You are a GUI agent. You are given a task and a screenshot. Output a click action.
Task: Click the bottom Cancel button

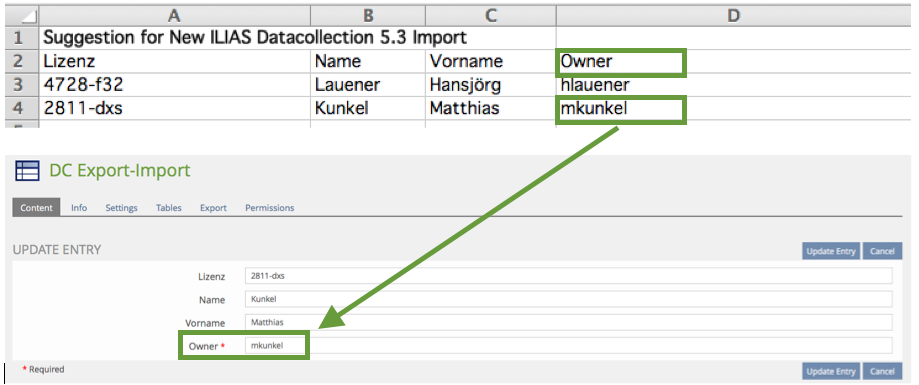(882, 371)
